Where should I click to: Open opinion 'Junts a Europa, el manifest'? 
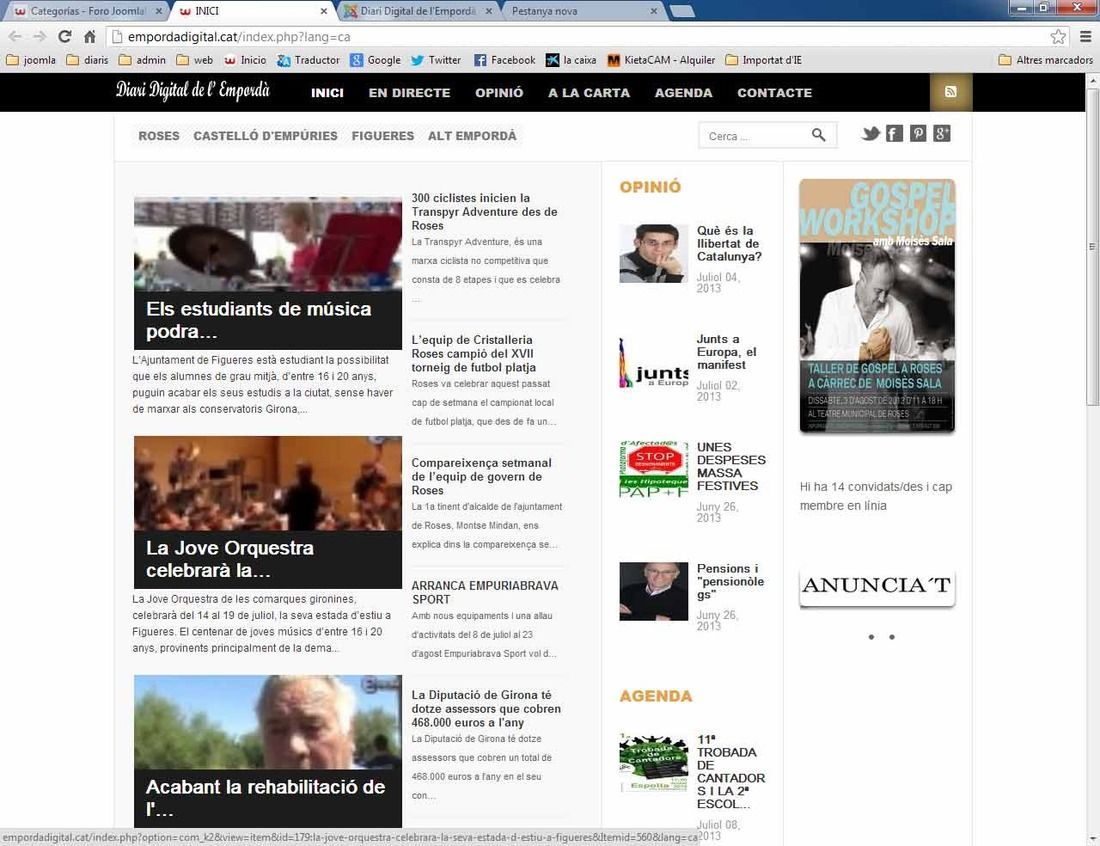tap(726, 352)
